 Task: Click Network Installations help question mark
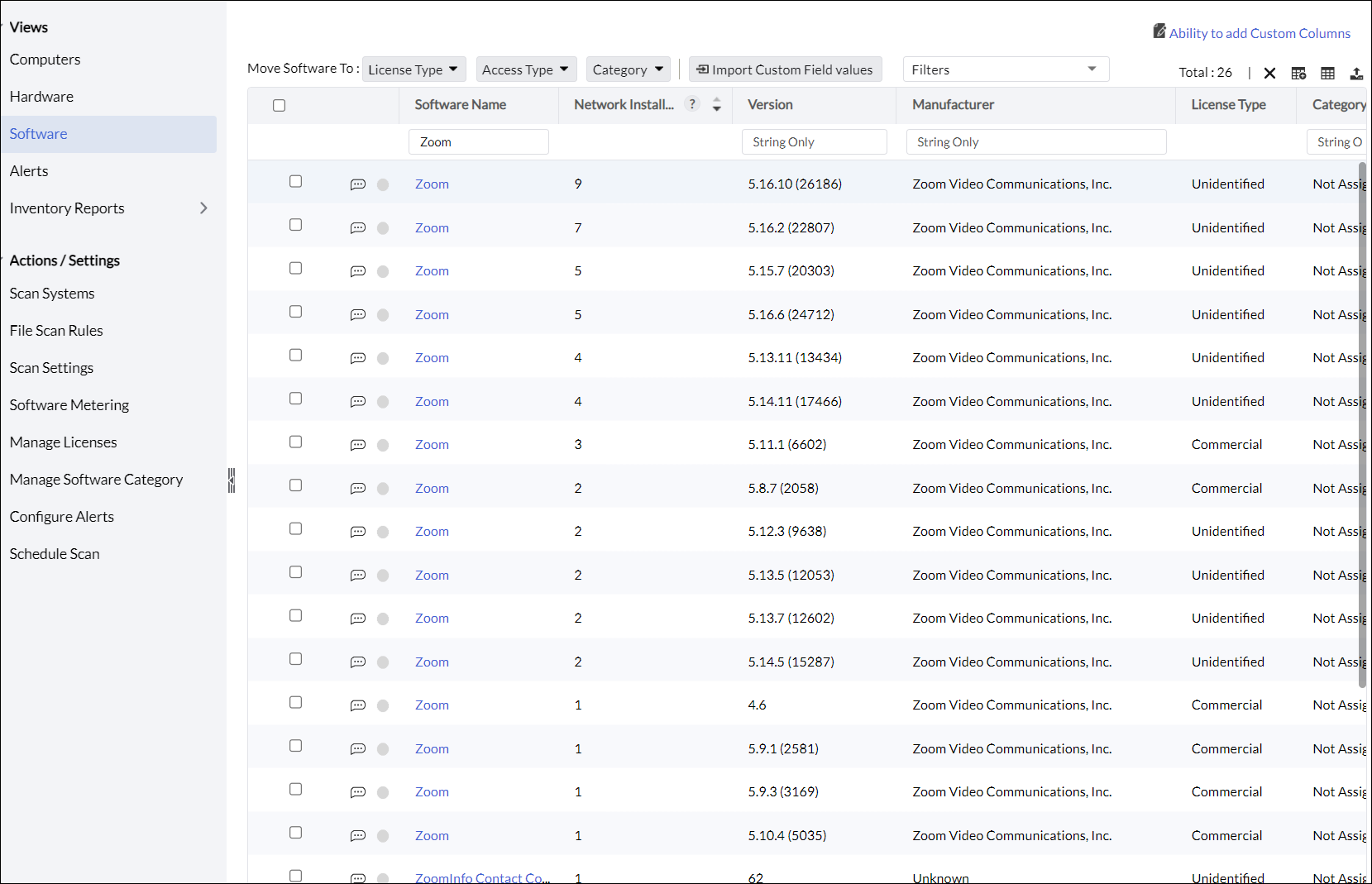(693, 104)
